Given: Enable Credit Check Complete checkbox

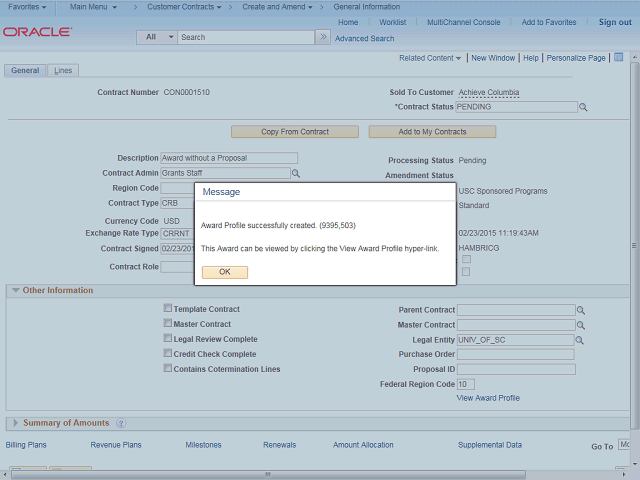Looking at the screenshot, I should (167, 353).
